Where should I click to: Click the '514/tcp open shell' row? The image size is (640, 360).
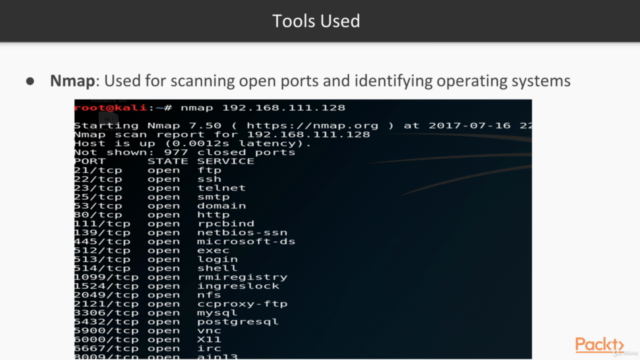(x=156, y=269)
